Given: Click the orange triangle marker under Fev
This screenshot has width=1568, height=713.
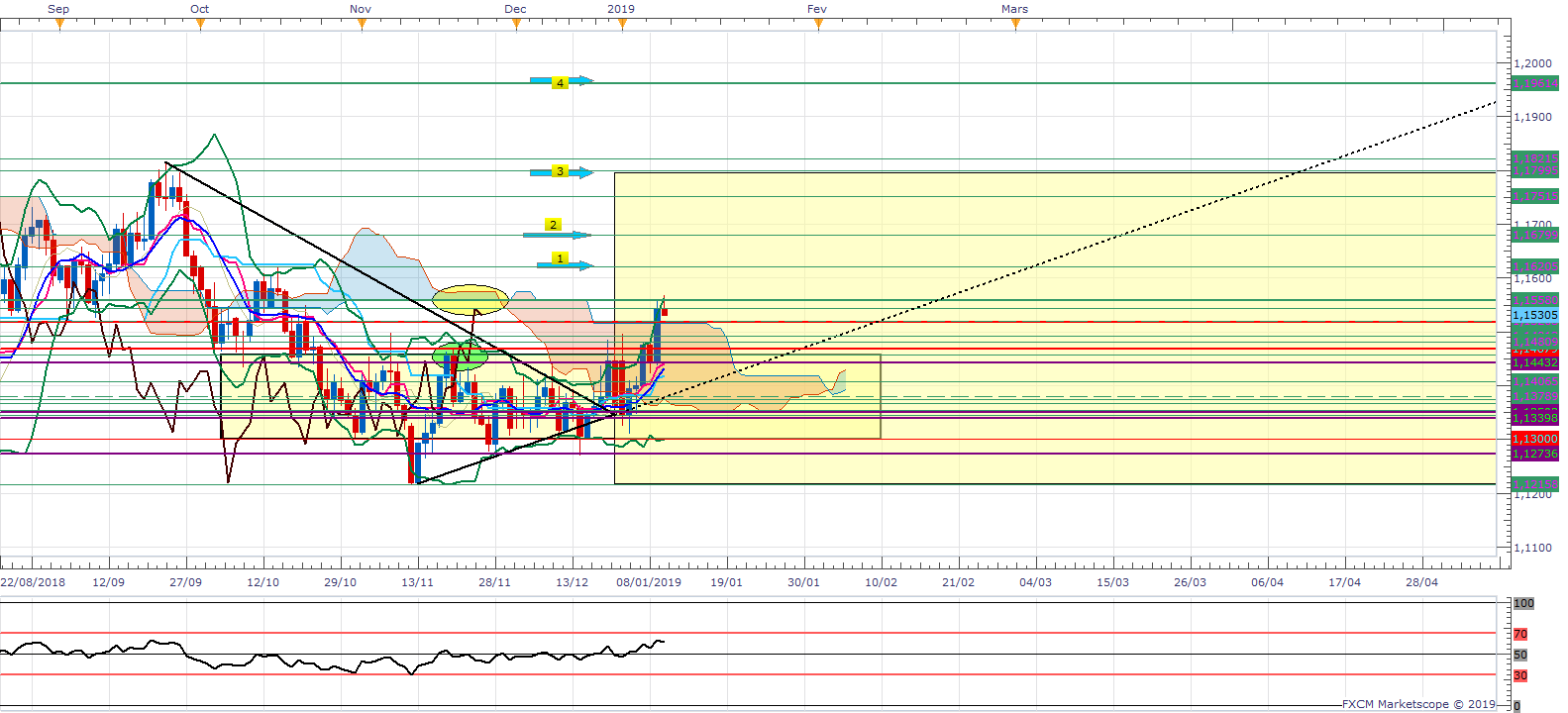Looking at the screenshot, I should coord(818,25).
